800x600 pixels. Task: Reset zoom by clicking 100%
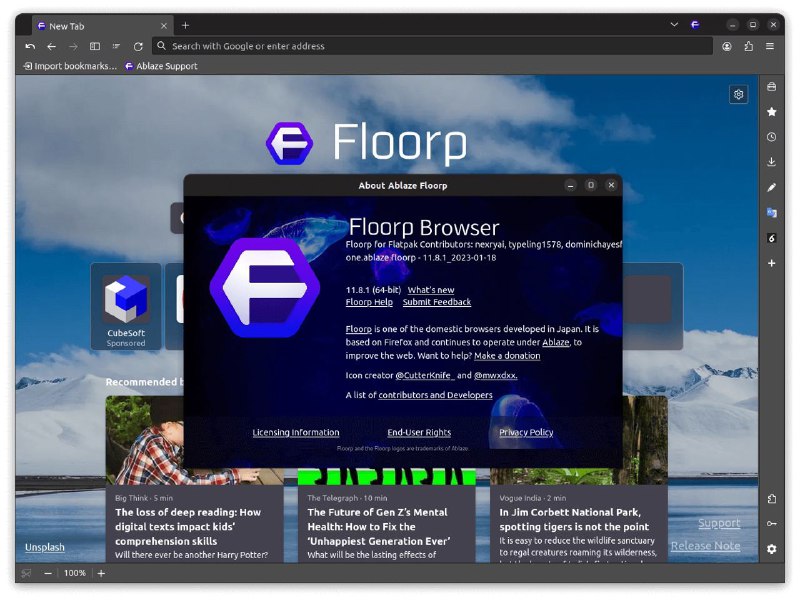coord(74,573)
